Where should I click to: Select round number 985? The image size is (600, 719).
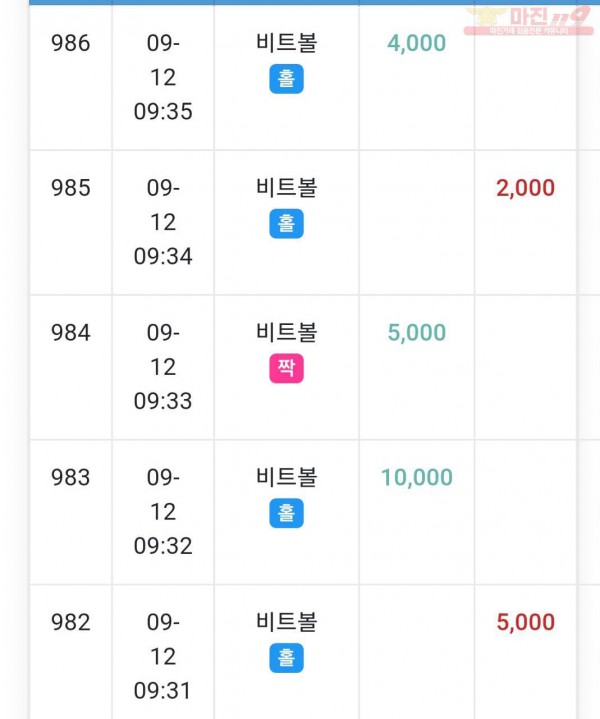point(71,188)
